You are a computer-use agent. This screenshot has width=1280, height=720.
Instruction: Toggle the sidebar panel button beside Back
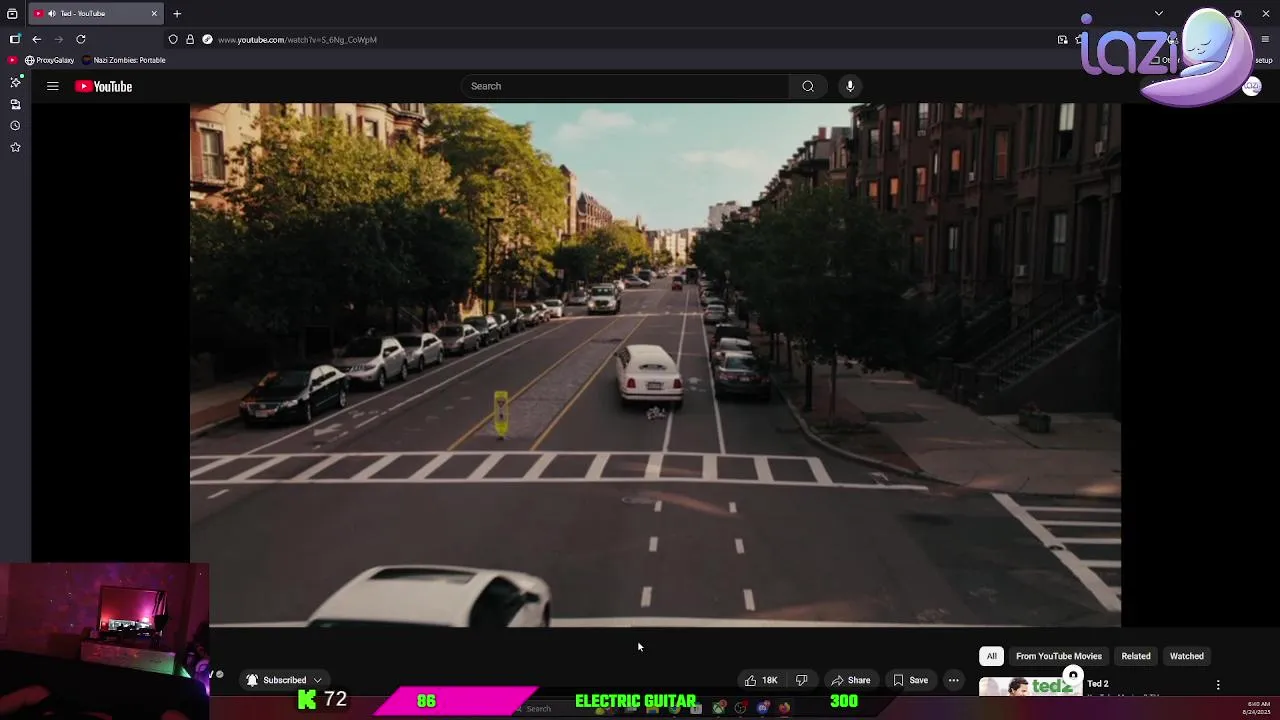(15, 39)
